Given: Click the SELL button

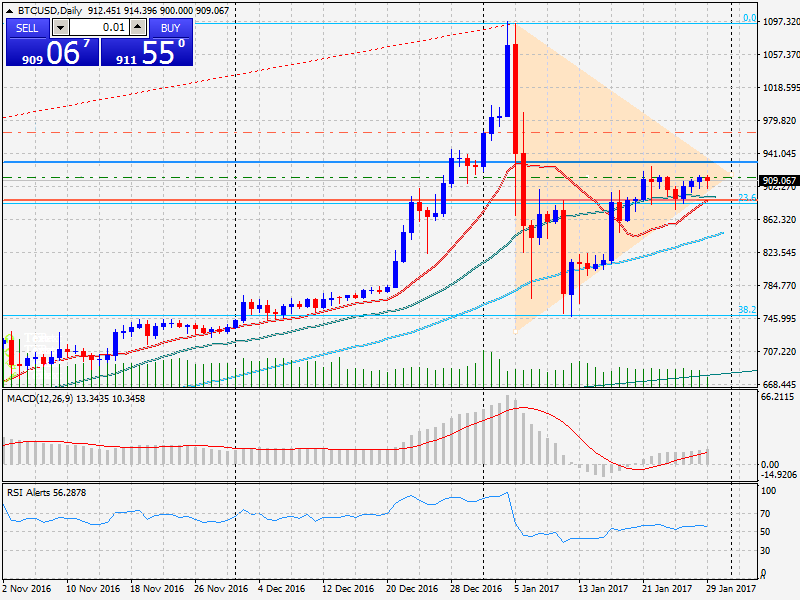Looking at the screenshot, I should click(28, 28).
